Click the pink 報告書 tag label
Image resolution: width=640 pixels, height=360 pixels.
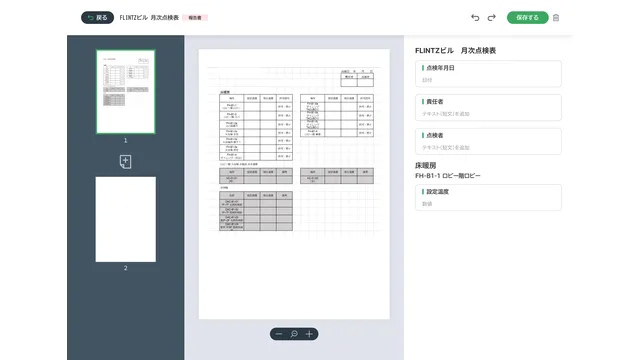195,18
